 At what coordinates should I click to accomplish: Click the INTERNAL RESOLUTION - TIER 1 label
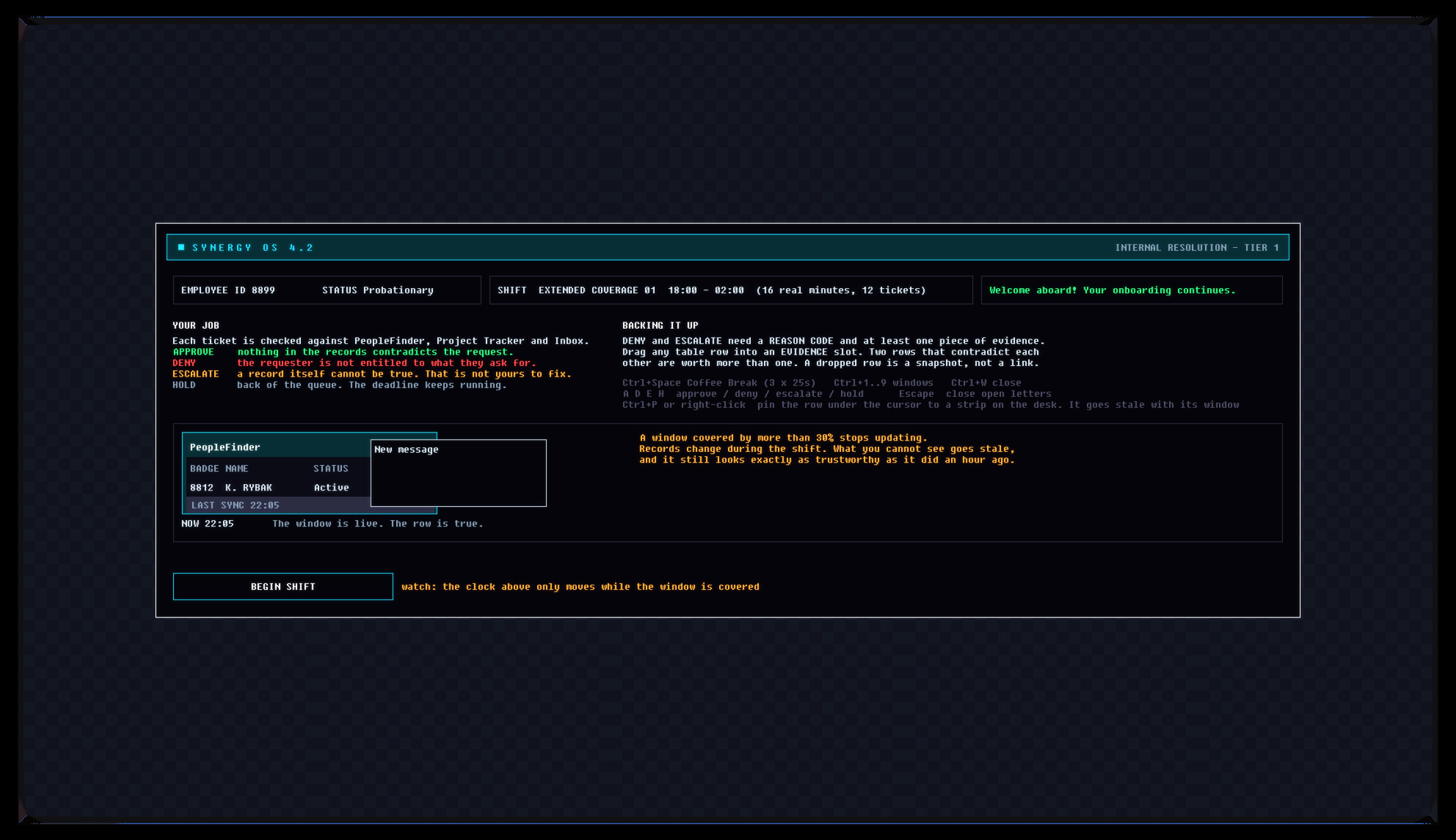[1197, 248]
